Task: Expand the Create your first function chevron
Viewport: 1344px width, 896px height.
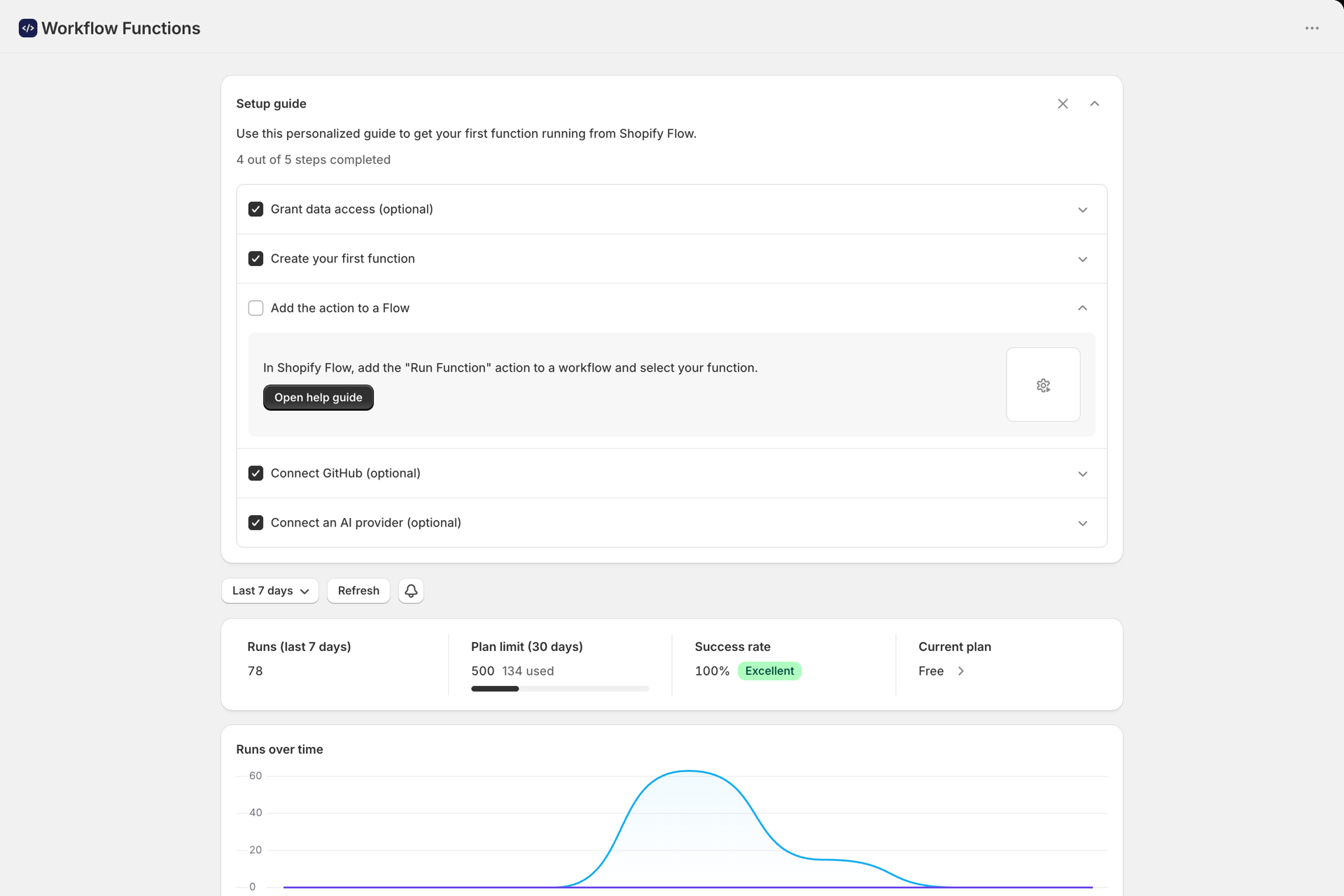Action: (1082, 259)
